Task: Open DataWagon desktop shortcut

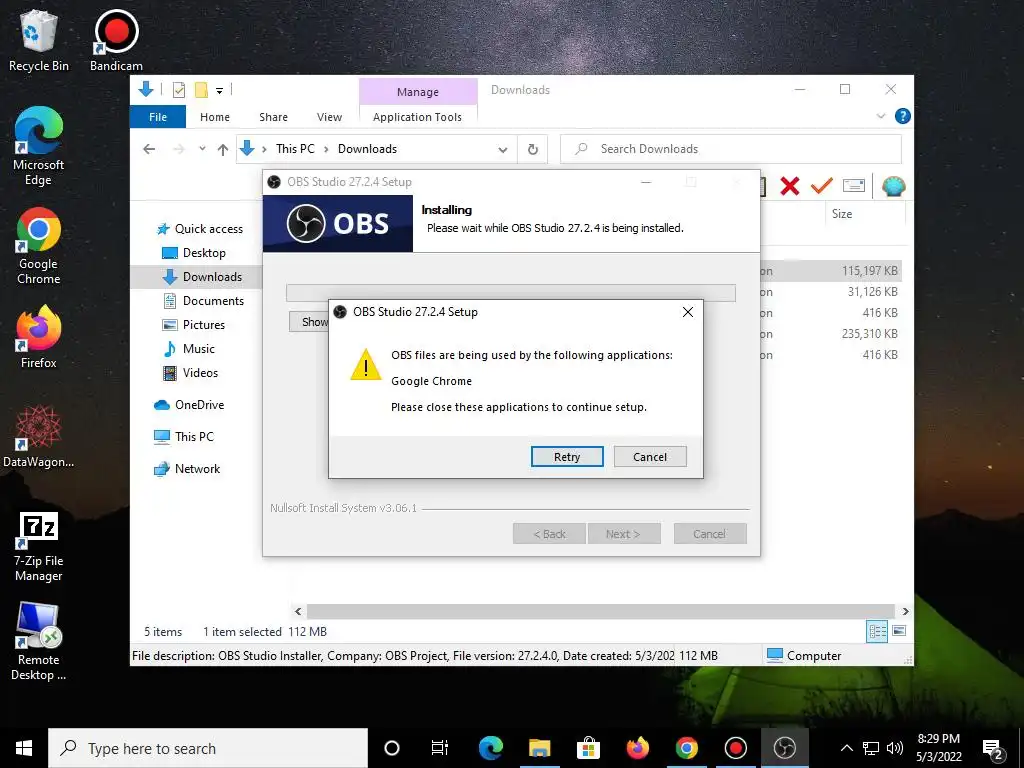Action: [39, 436]
